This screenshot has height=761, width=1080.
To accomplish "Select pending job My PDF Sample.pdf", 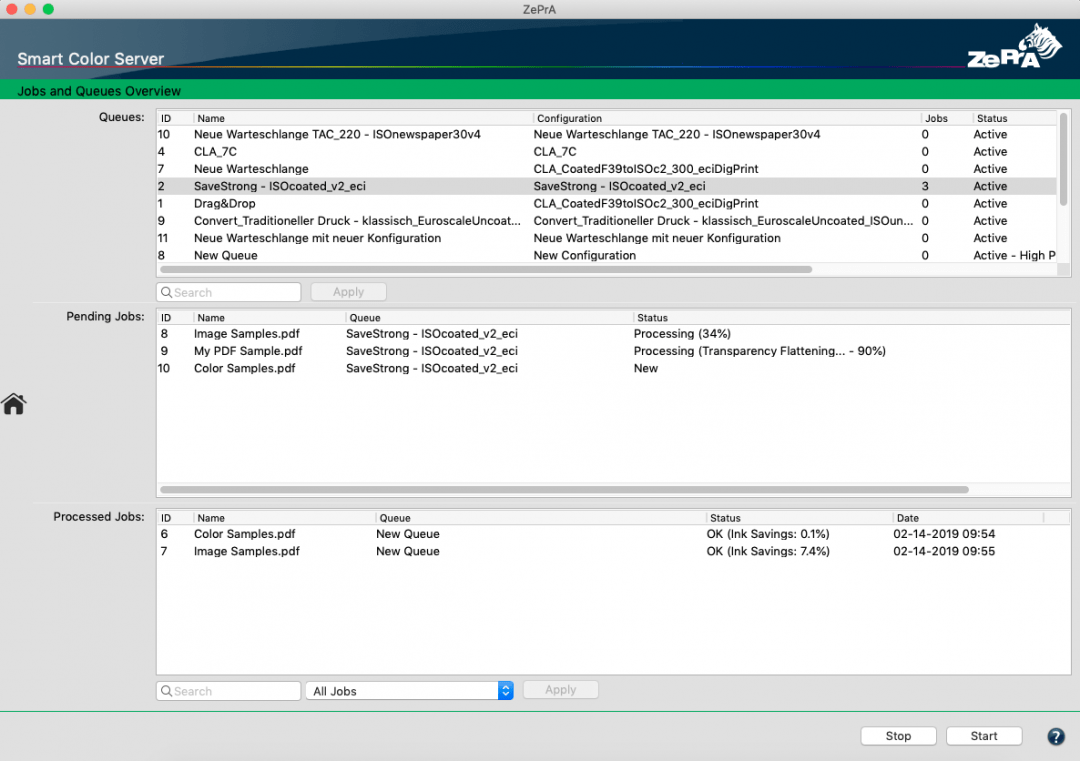I will pos(248,351).
